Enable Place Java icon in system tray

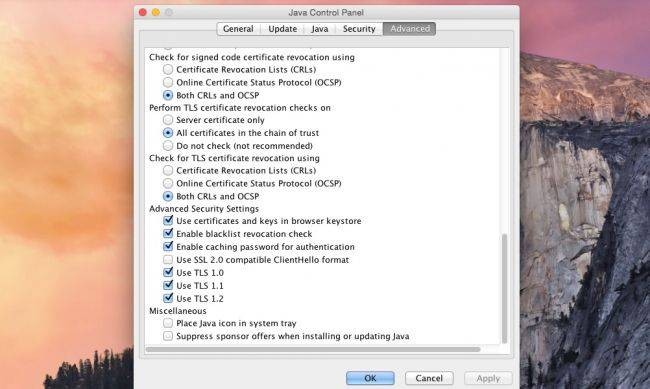[168, 323]
